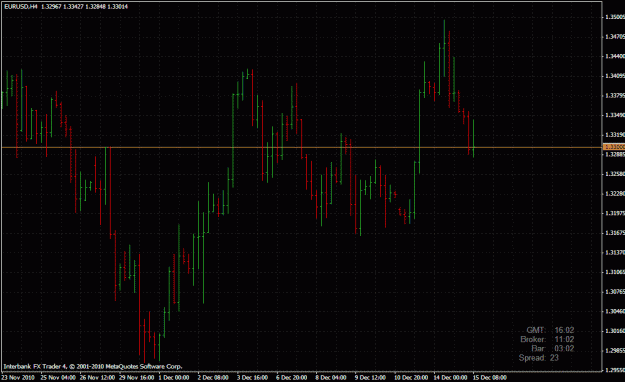Click the 23 Nov 2010 date label
Viewport: 625px width, 382px height.
(18, 377)
